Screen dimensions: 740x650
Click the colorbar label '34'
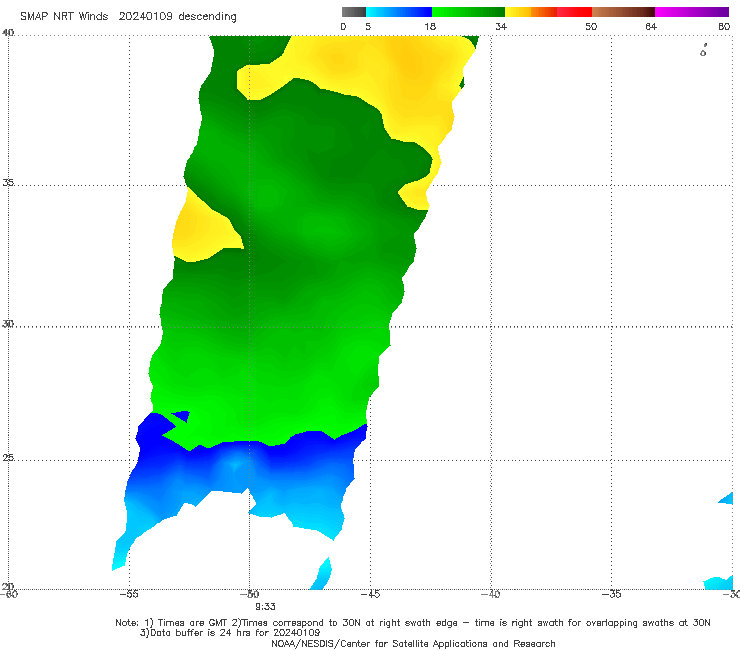(x=501, y=26)
